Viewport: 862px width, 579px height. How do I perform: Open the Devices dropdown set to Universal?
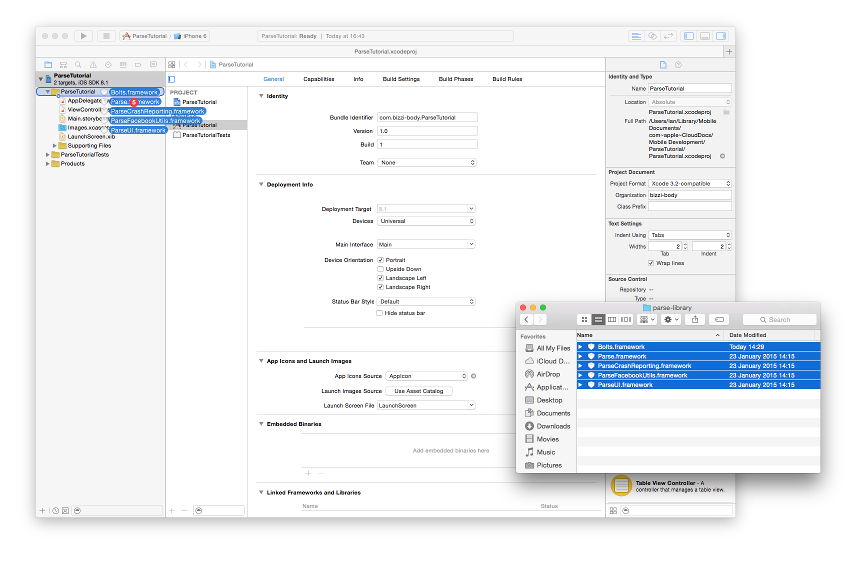pyautogui.click(x=426, y=221)
